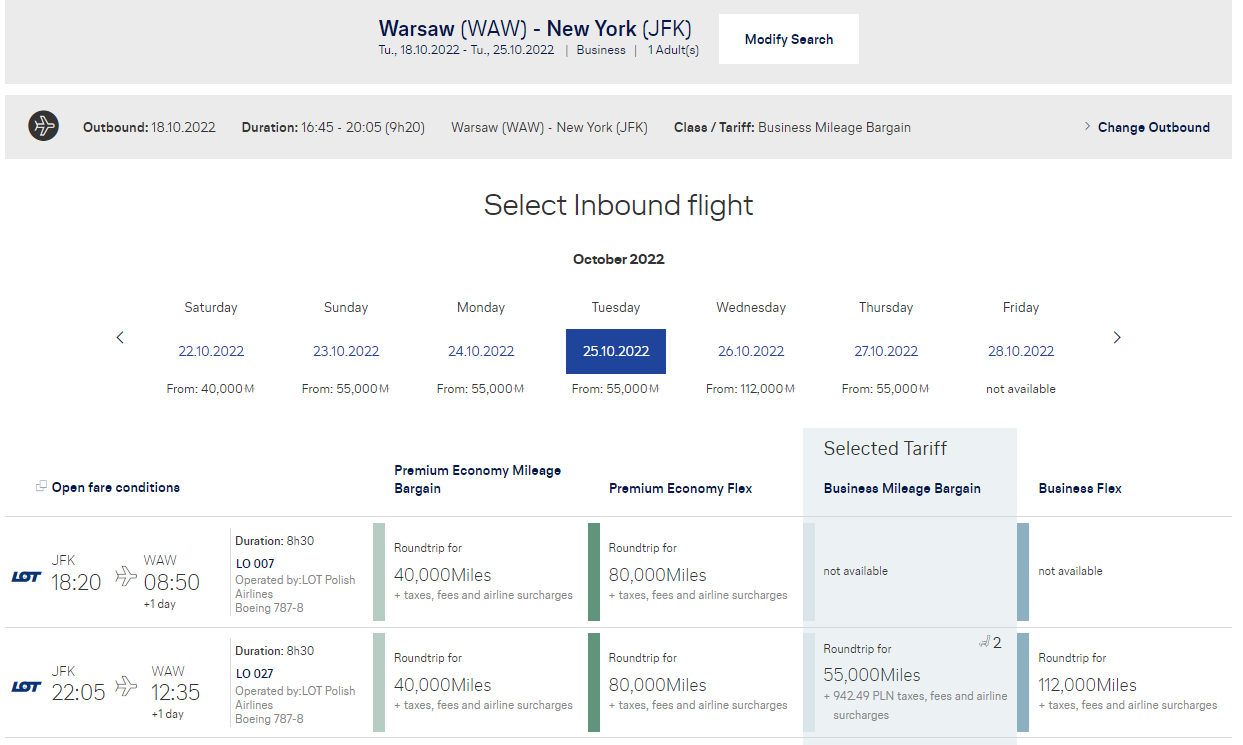
Task: Click the 'not available' text under Friday
Action: [1021, 389]
